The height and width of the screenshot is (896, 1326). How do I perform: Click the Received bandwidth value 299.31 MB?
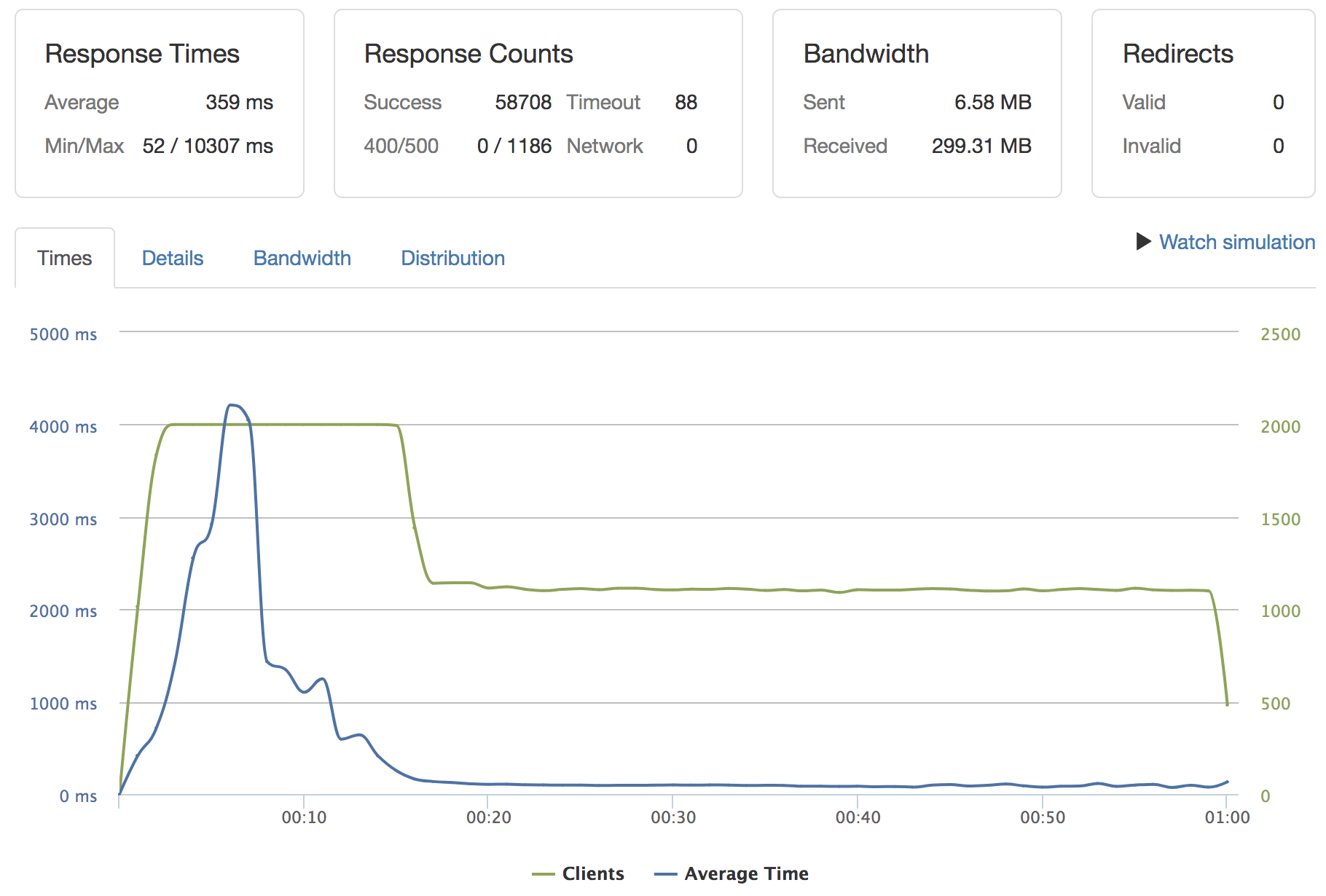[981, 146]
